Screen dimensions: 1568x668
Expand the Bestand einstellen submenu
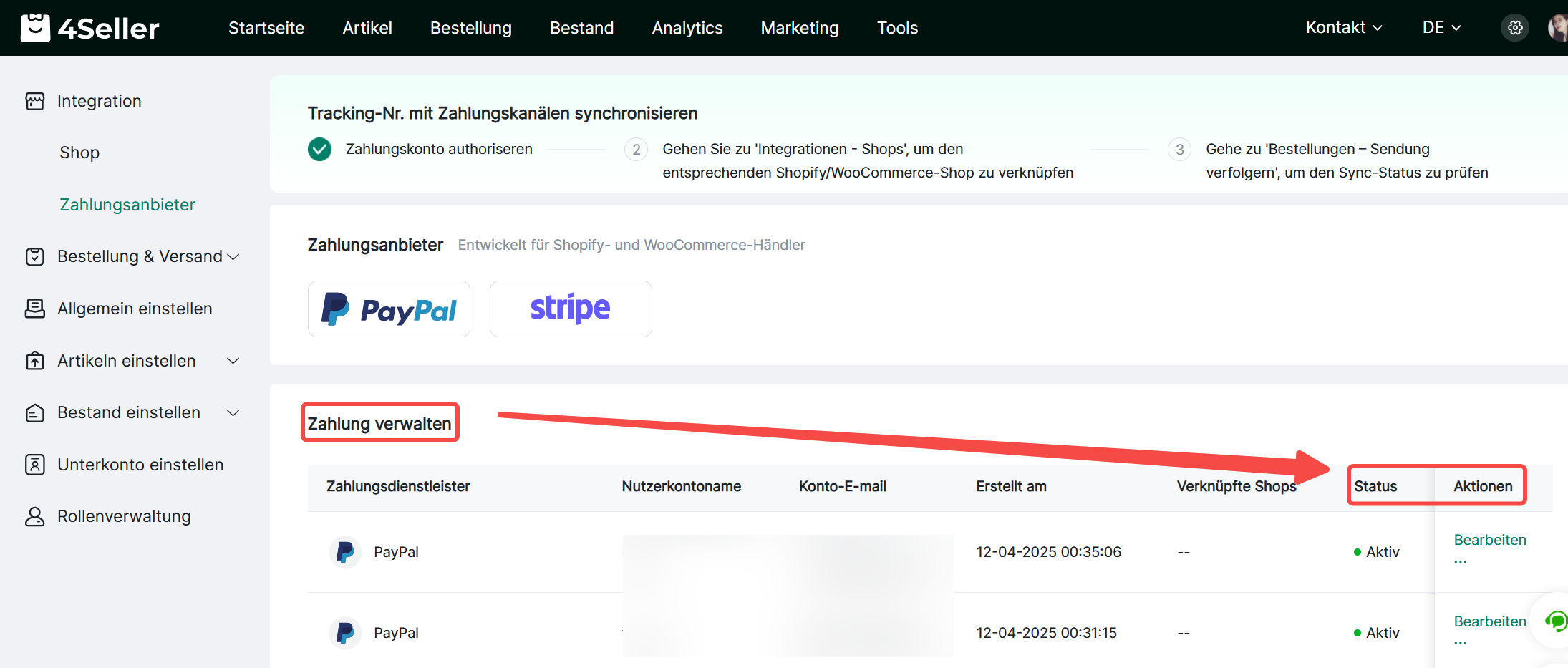[x=233, y=413]
